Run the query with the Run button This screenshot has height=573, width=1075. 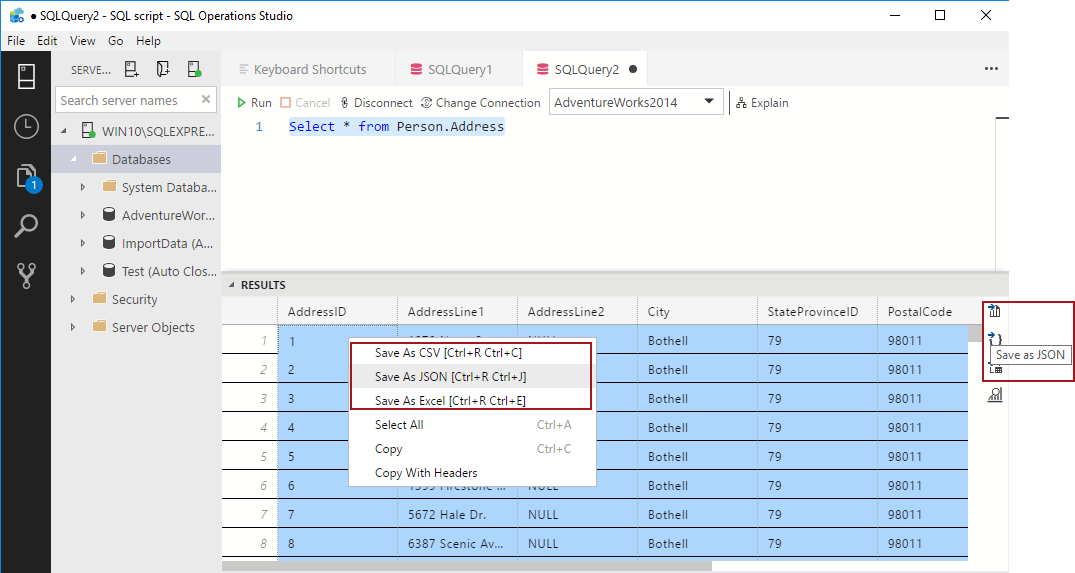click(254, 103)
